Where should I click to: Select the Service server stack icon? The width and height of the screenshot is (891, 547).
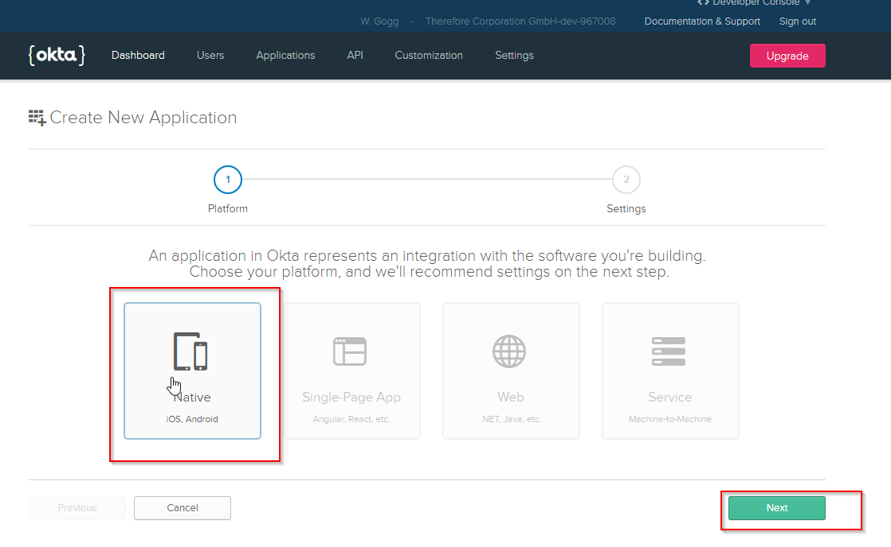(669, 351)
